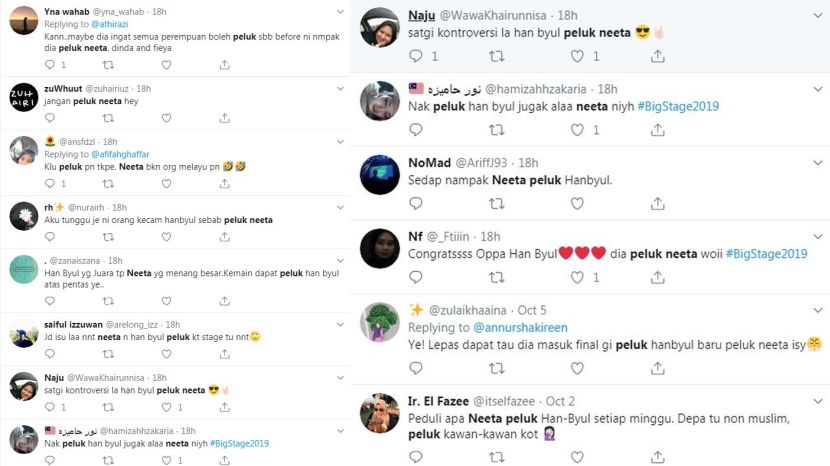830x466 pixels.
Task: Retweet @zanaiszana's Han Byul Juara tweet
Action: tap(108, 301)
